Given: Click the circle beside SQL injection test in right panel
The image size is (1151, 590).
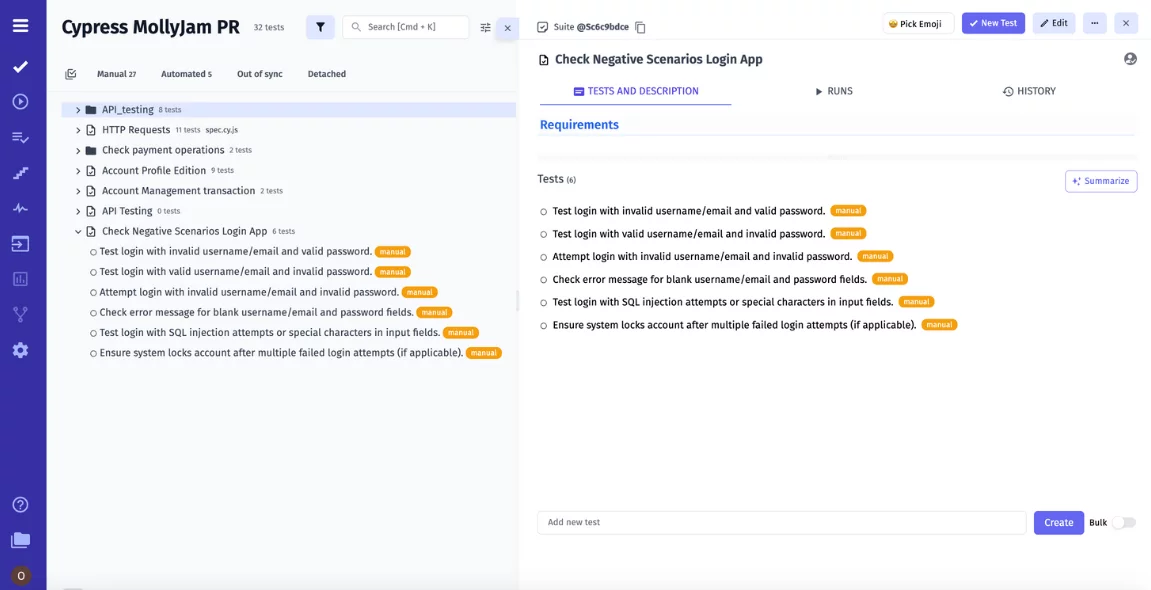Looking at the screenshot, I should click(544, 303).
